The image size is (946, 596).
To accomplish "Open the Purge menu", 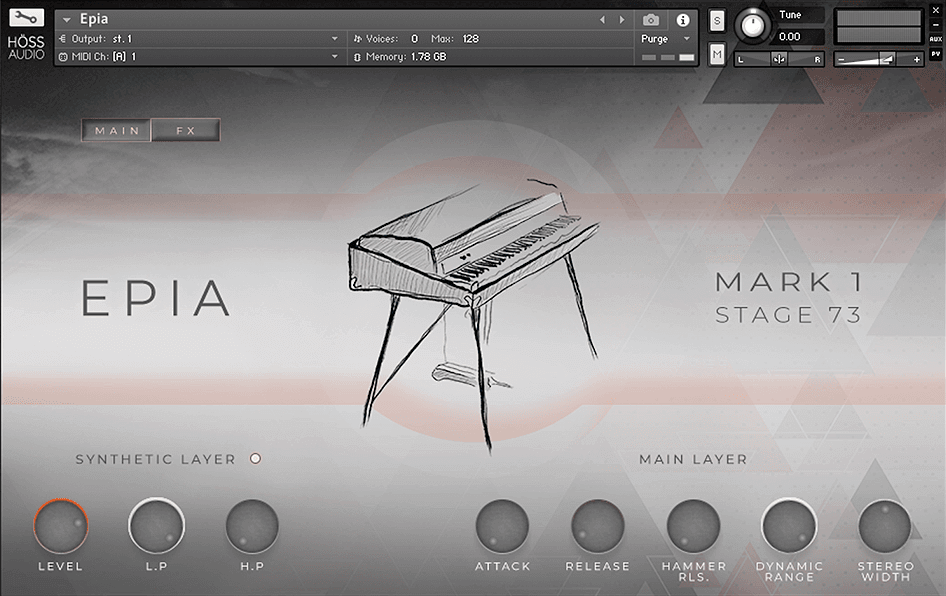I will click(x=660, y=38).
